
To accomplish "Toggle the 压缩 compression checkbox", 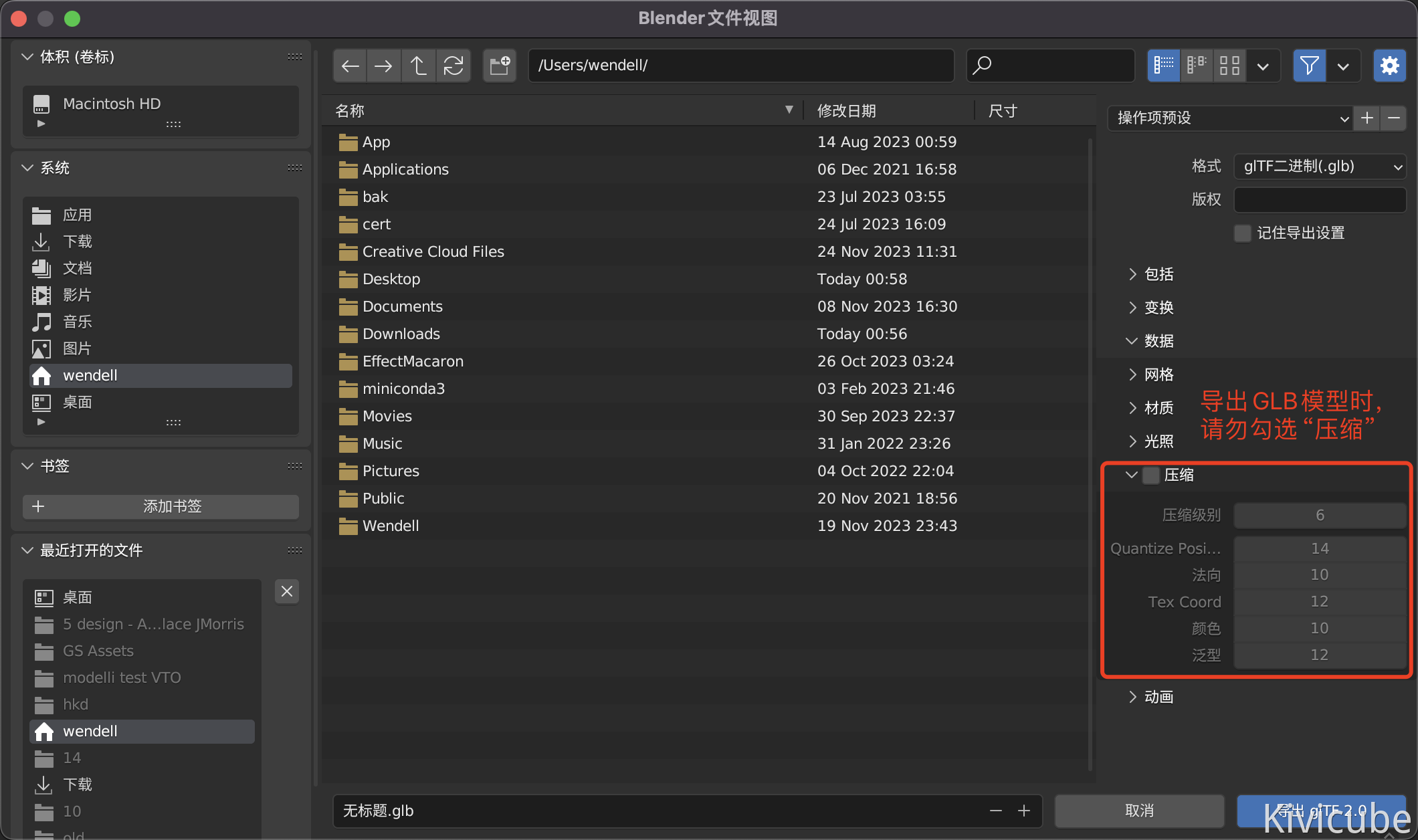I will pyautogui.click(x=1150, y=475).
